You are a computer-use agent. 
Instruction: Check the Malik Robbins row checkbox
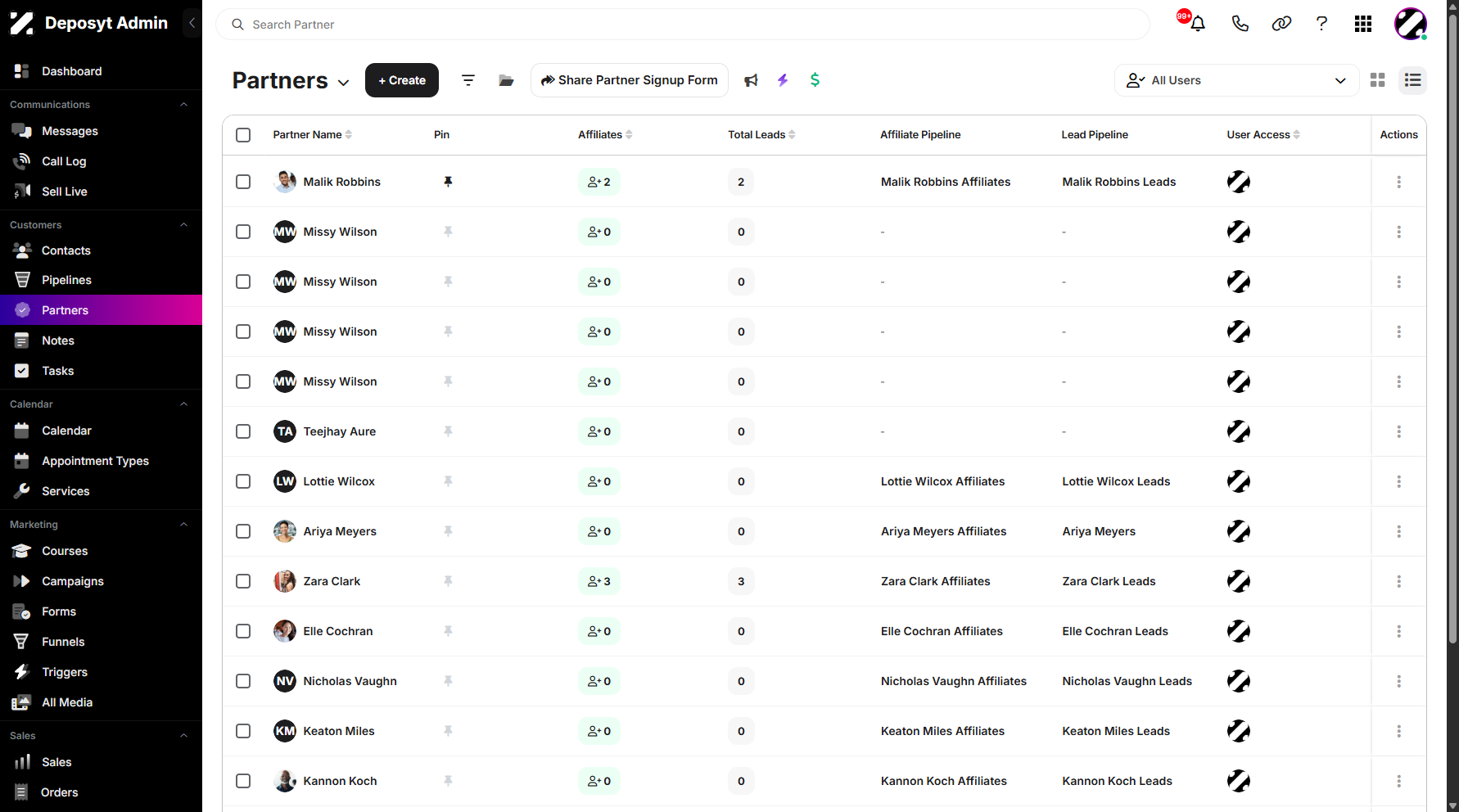[x=243, y=182]
